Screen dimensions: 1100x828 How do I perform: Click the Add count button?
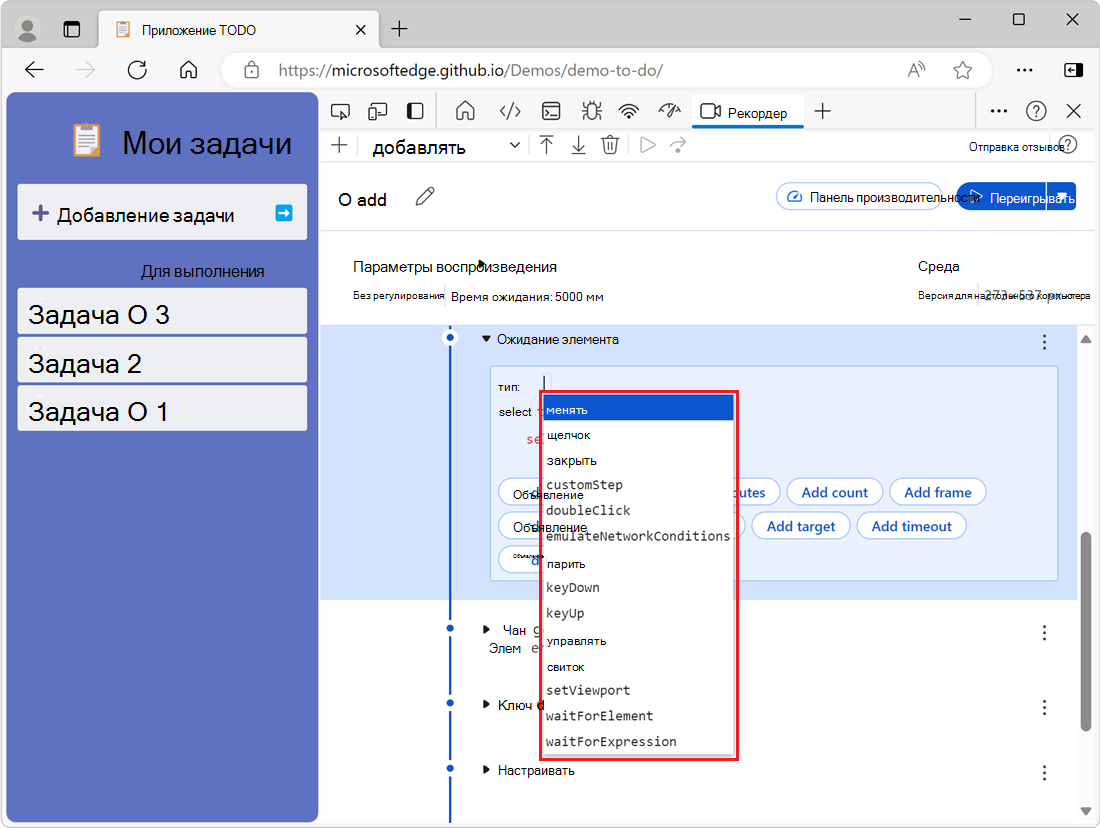pos(835,493)
